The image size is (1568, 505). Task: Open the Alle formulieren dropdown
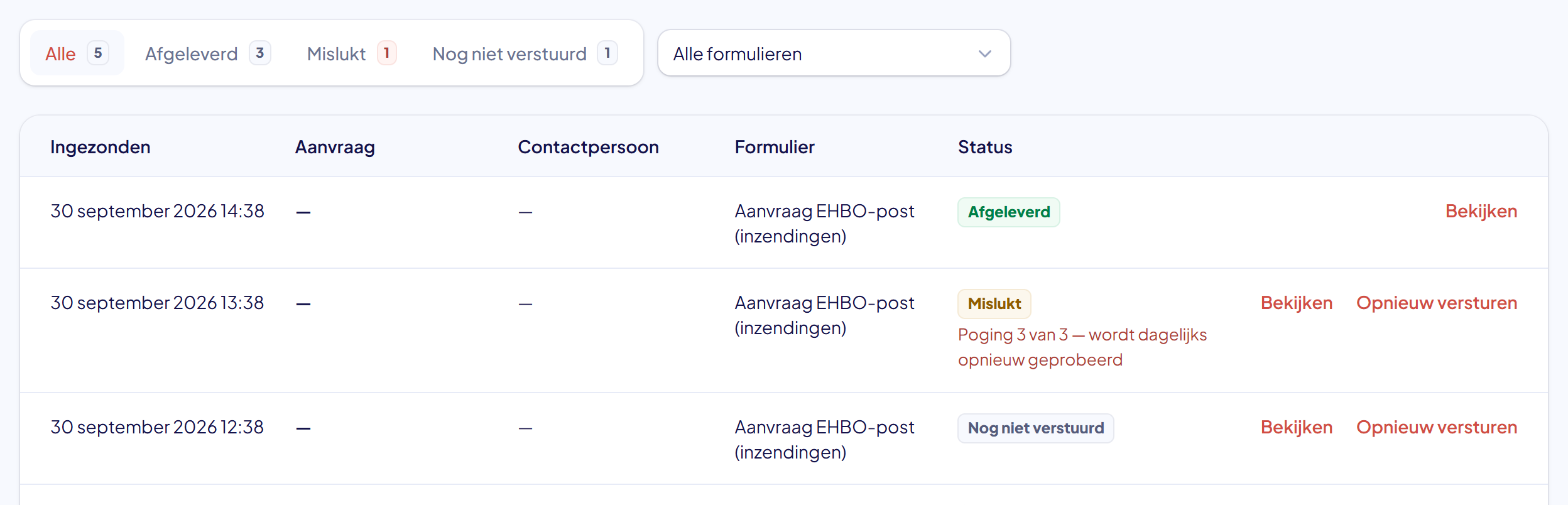pyautogui.click(x=834, y=53)
